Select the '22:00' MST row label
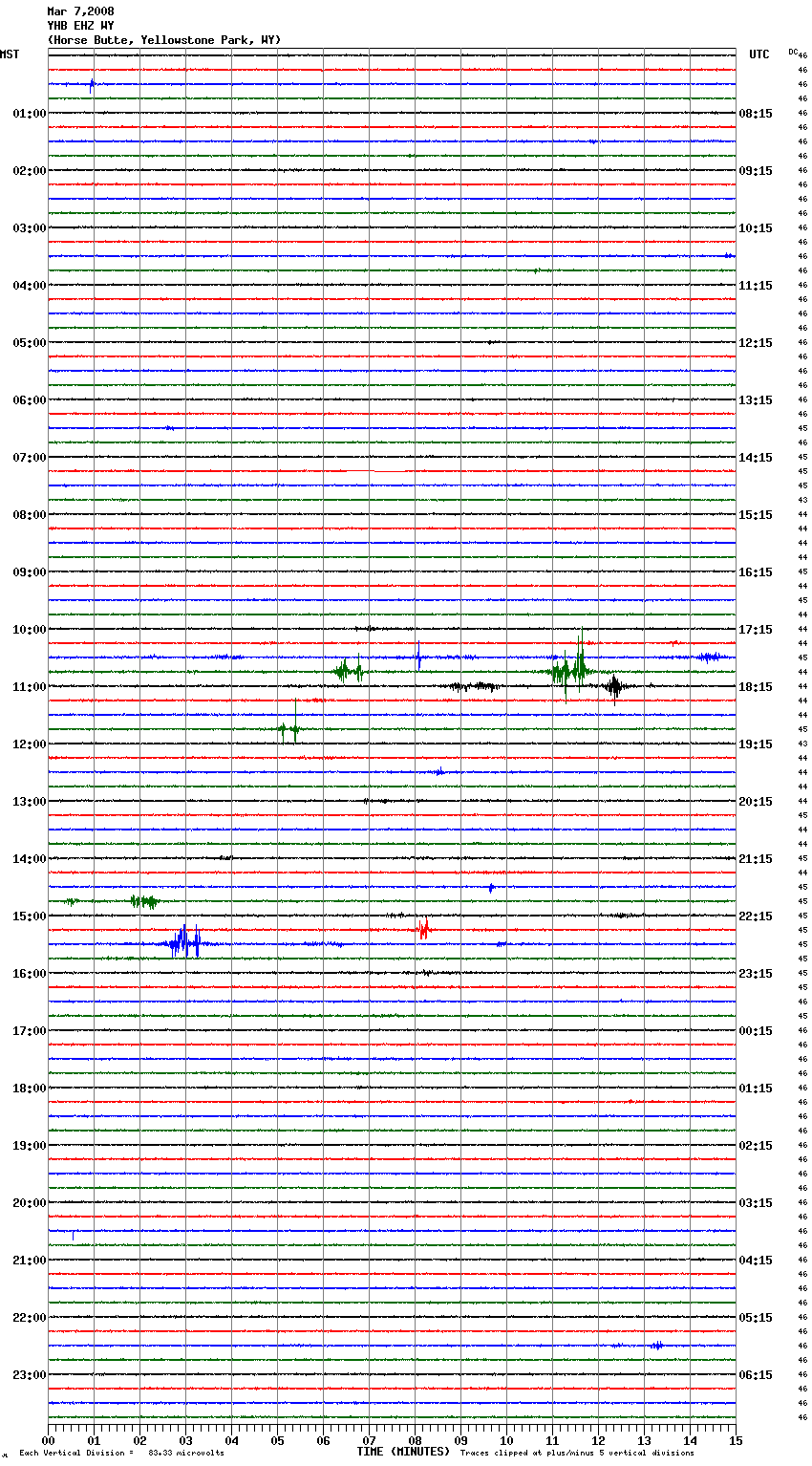This screenshot has height=1466, width=812. click(30, 1318)
